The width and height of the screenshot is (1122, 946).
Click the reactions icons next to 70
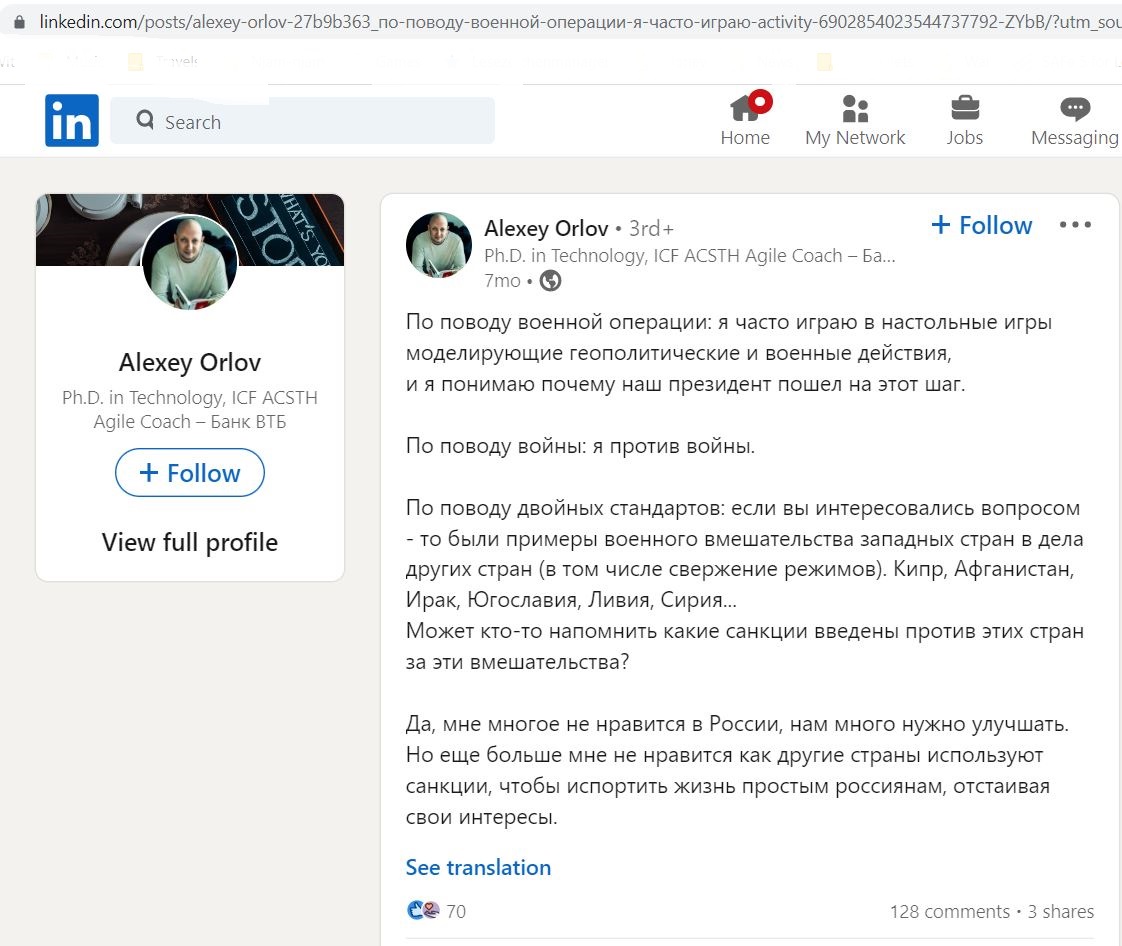pos(423,910)
